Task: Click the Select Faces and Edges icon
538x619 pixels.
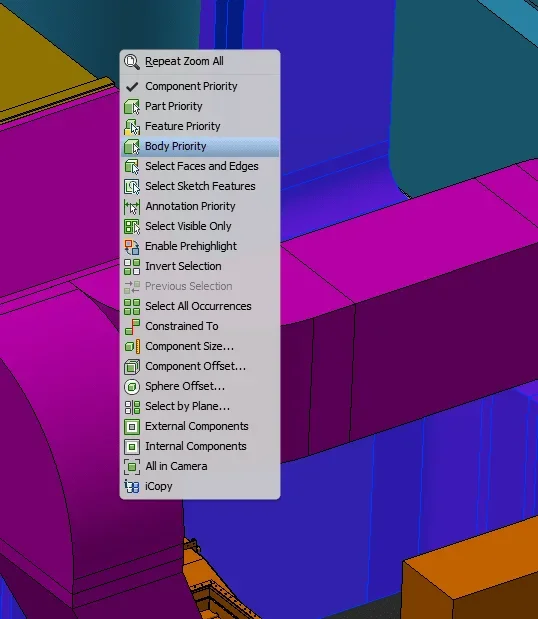Action: click(132, 166)
